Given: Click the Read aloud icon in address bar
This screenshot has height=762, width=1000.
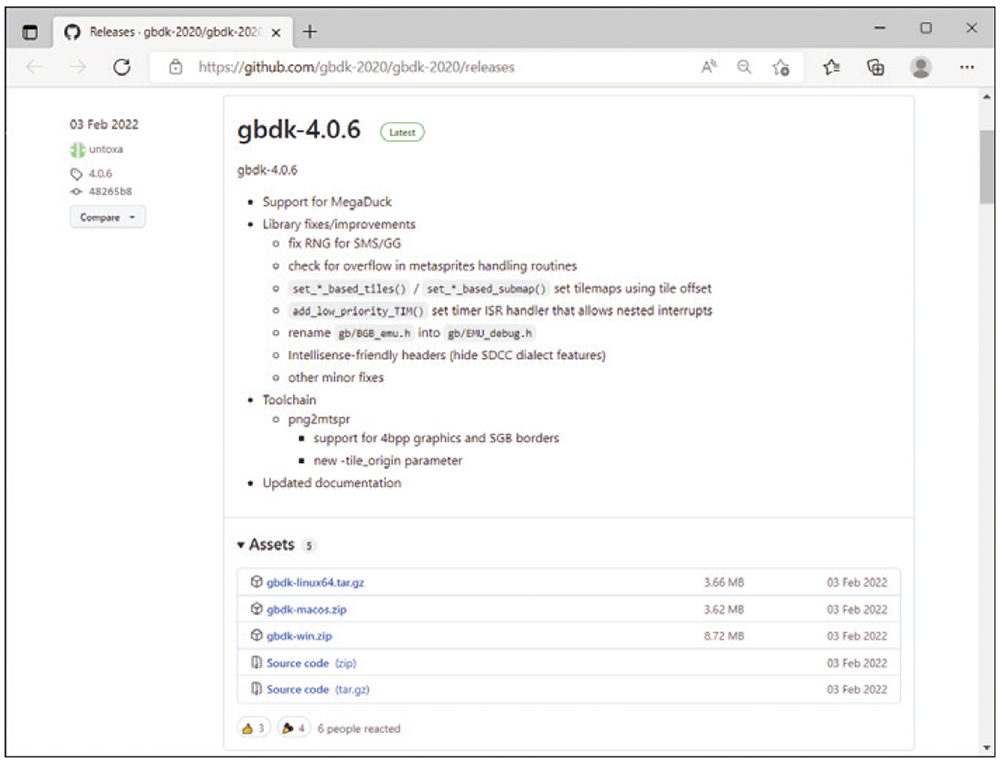Looking at the screenshot, I should click(709, 68).
